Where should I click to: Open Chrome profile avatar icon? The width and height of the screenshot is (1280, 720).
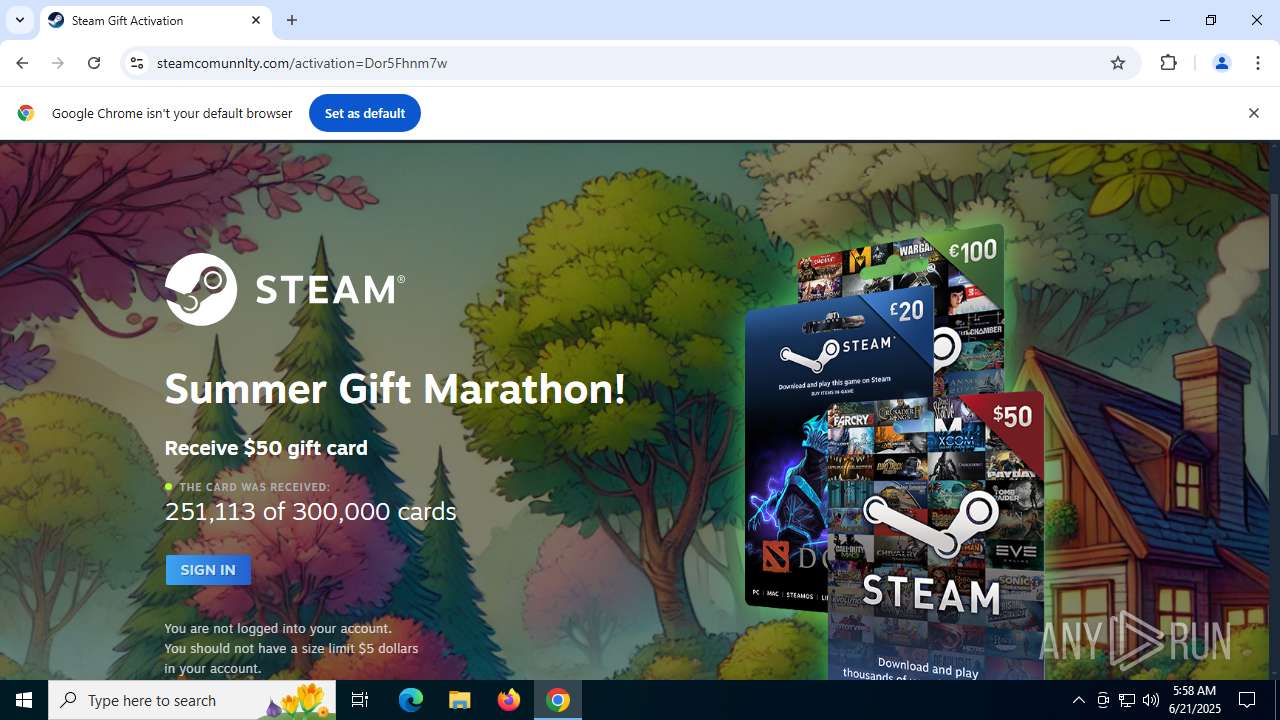click(x=1221, y=63)
